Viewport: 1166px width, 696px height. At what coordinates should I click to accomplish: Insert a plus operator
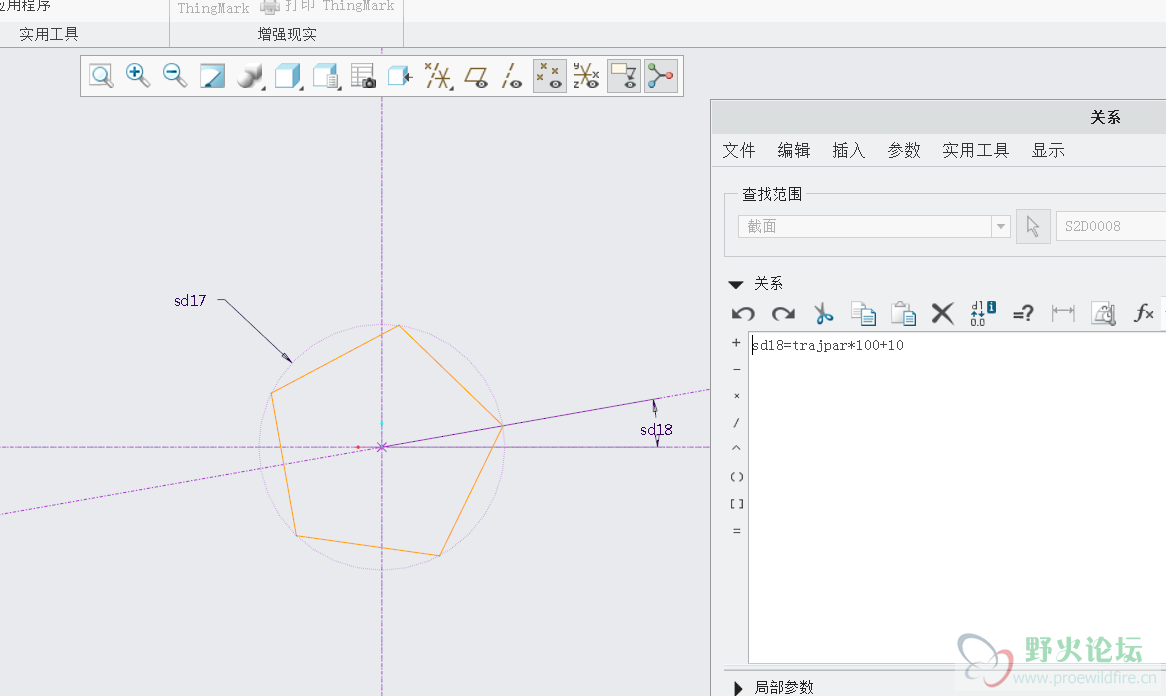736,343
